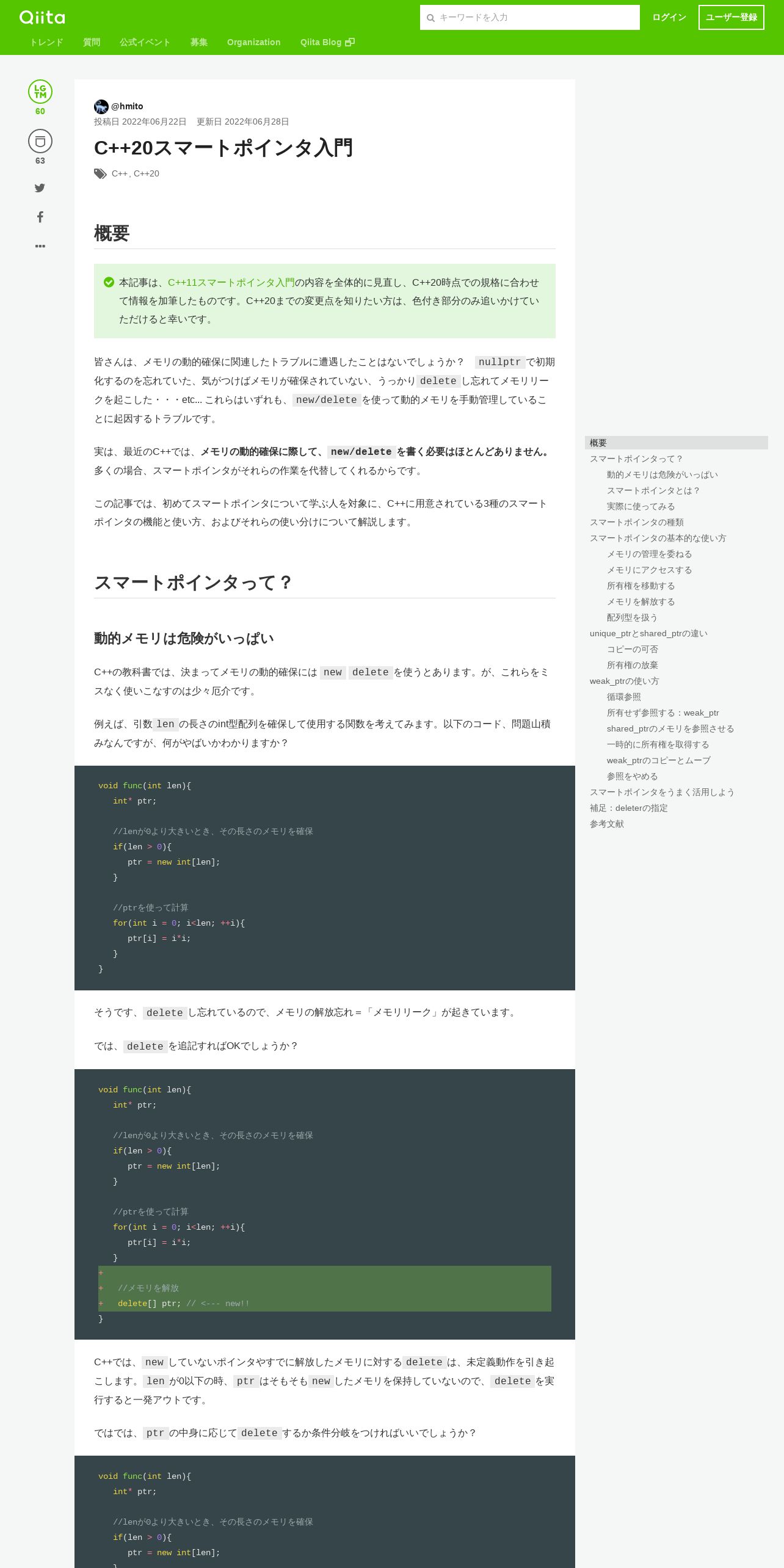Jump to weak_ptrの使い方 in contents
The image size is (784, 1568).
pos(625,681)
